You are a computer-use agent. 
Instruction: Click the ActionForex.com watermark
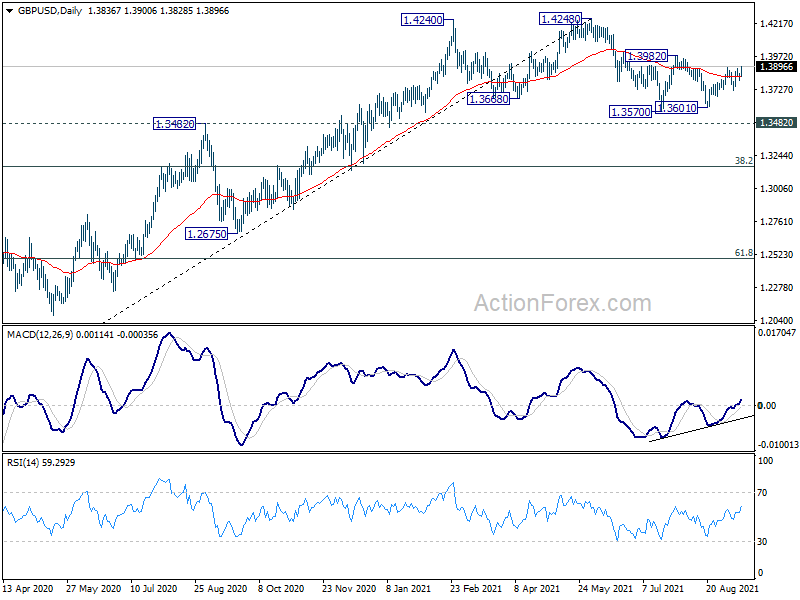(x=562, y=303)
